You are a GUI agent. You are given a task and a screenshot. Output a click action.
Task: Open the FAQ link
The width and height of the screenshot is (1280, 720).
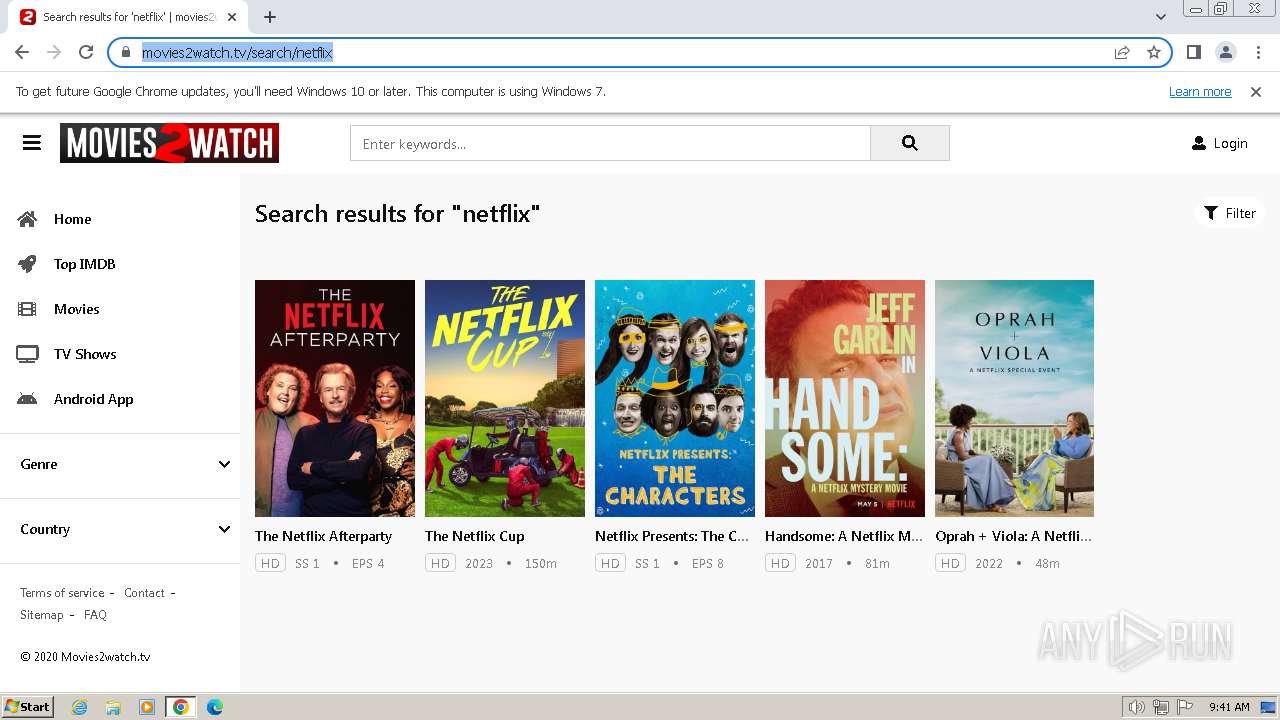click(95, 615)
